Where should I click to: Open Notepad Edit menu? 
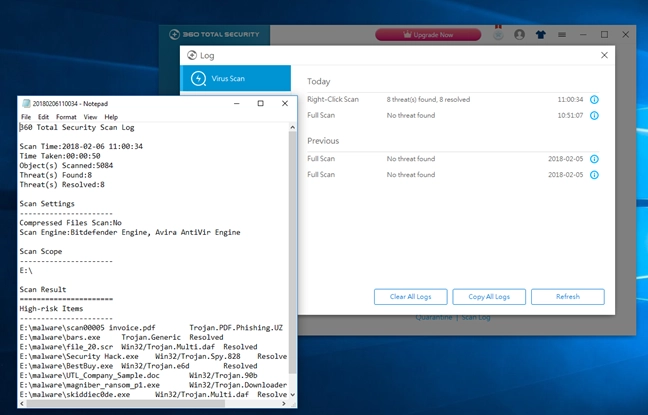[x=43, y=117]
